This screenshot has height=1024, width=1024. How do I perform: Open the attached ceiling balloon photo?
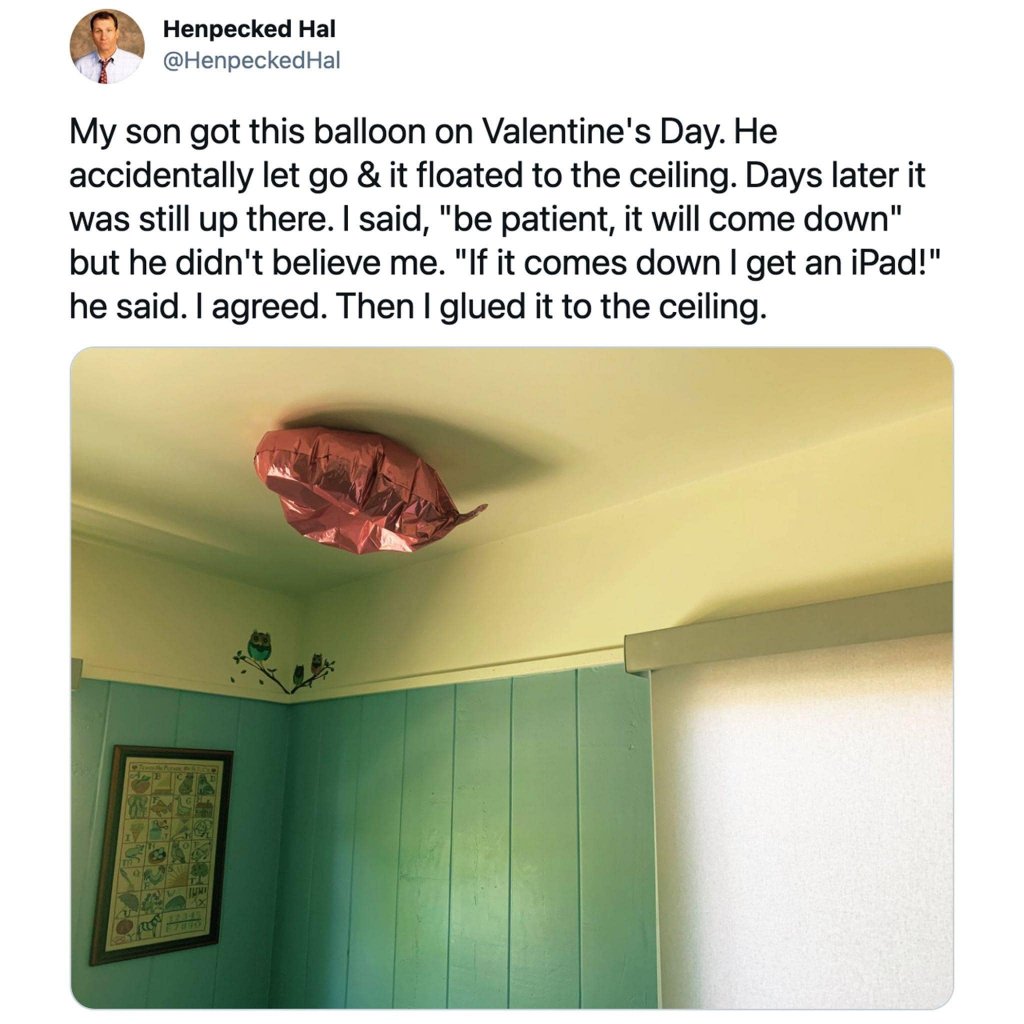pos(512,678)
